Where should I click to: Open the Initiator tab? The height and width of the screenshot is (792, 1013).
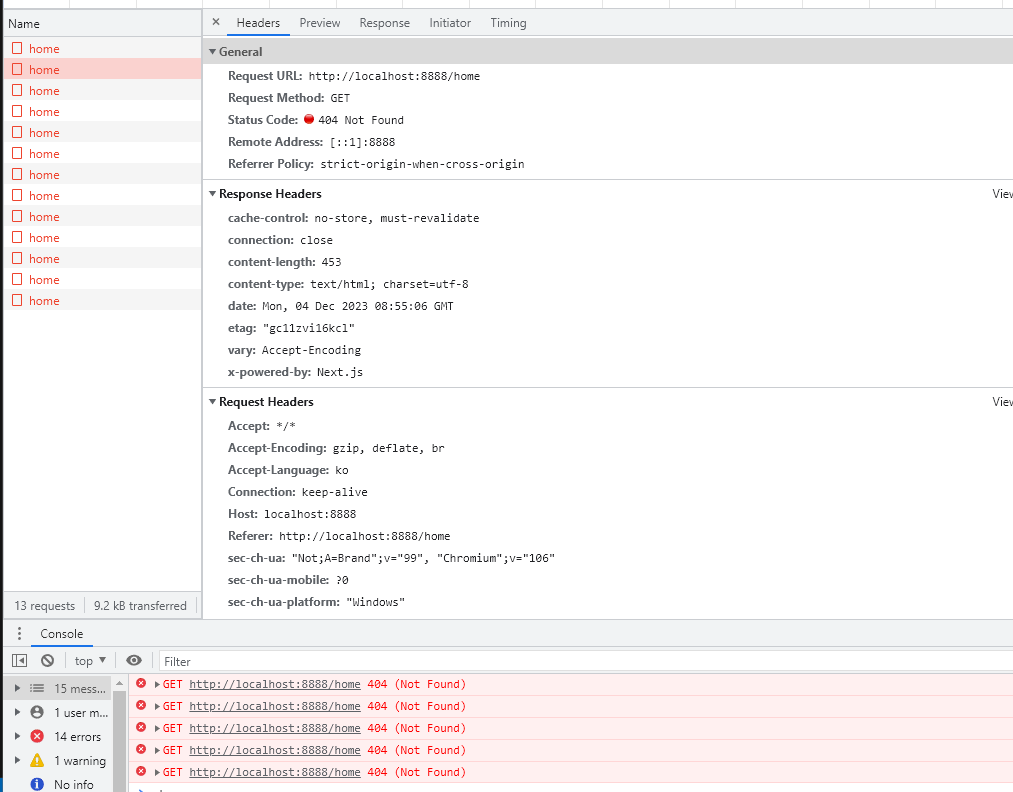450,23
